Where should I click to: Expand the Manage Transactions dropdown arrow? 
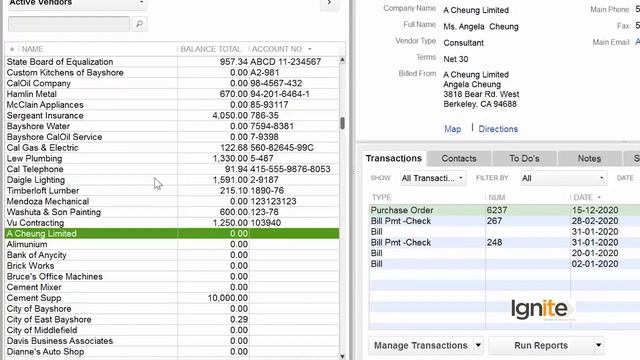[478, 346]
